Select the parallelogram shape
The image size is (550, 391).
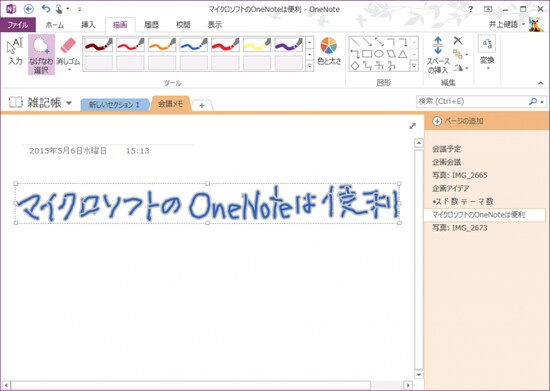point(391,54)
